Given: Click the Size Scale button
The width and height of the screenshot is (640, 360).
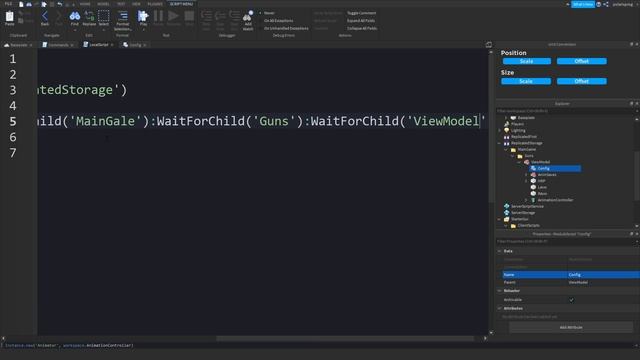Looking at the screenshot, I should (526, 81).
